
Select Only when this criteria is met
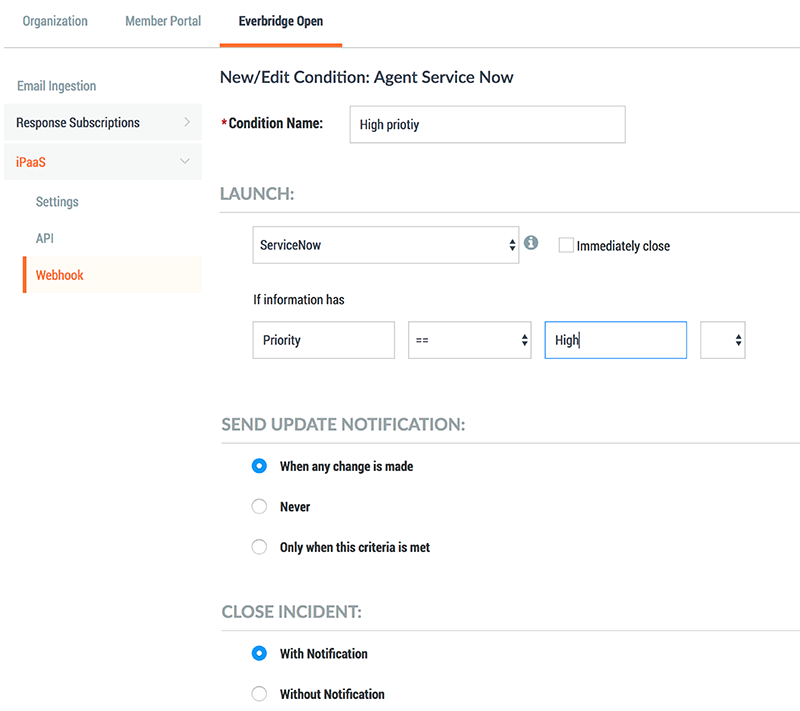(259, 547)
